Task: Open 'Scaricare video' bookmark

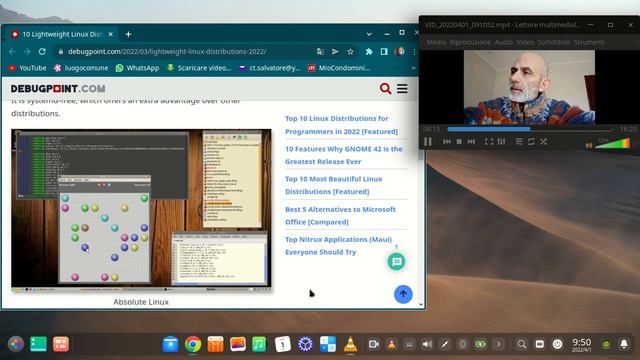Action: (199, 68)
